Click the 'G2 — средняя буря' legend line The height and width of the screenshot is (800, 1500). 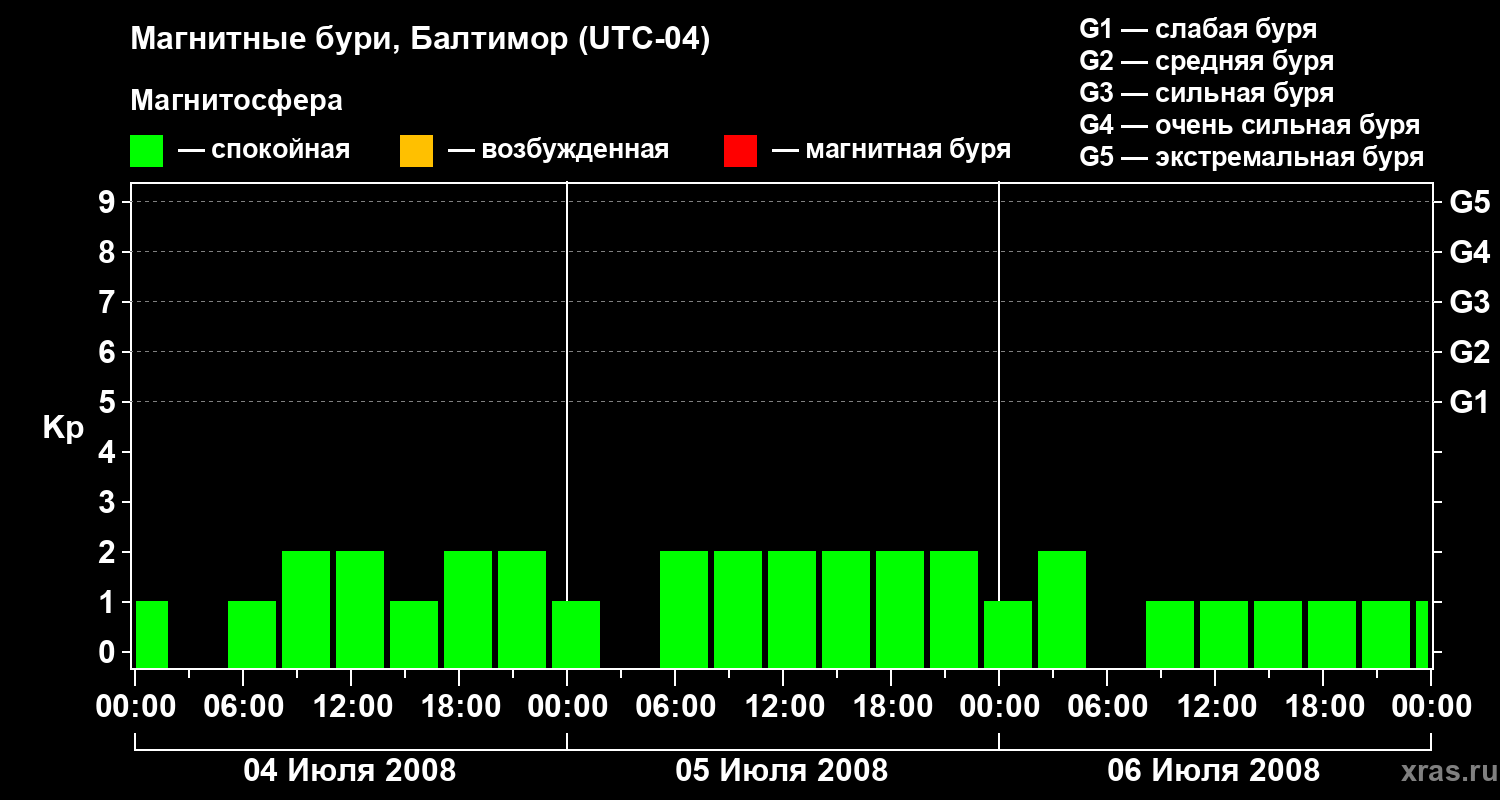[x=1206, y=61]
